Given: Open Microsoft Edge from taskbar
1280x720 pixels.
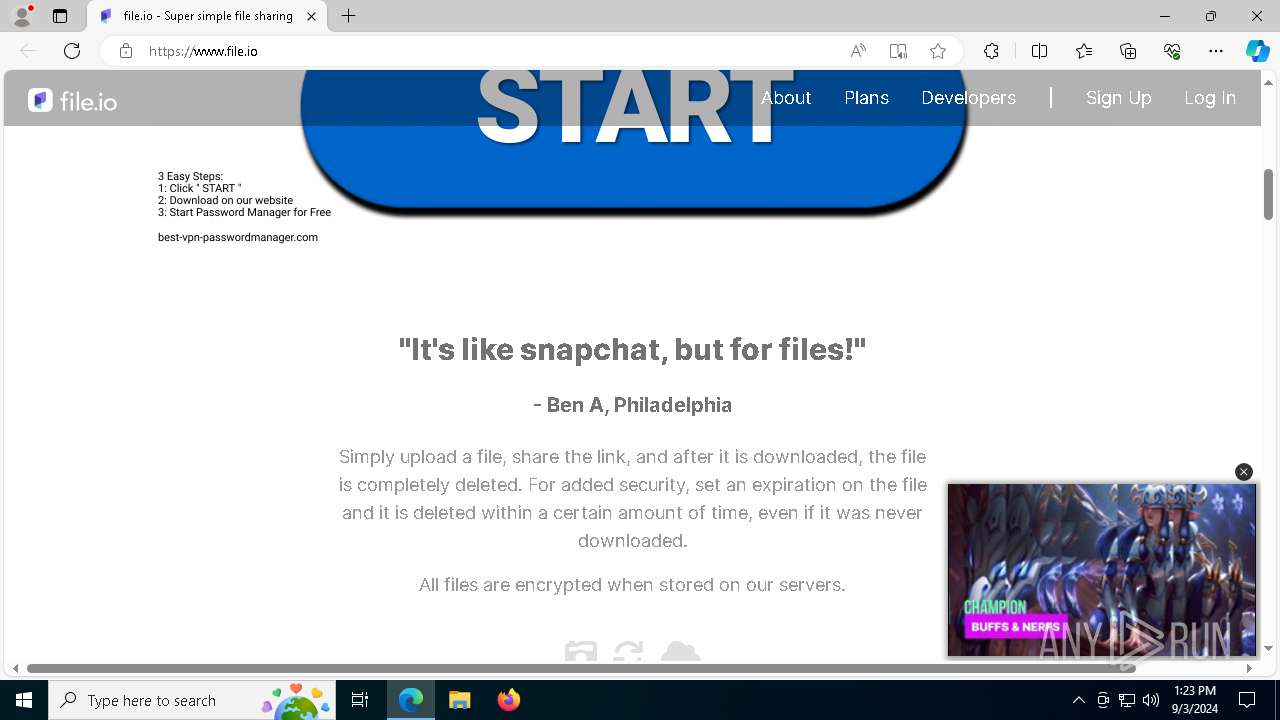Looking at the screenshot, I should (x=411, y=700).
